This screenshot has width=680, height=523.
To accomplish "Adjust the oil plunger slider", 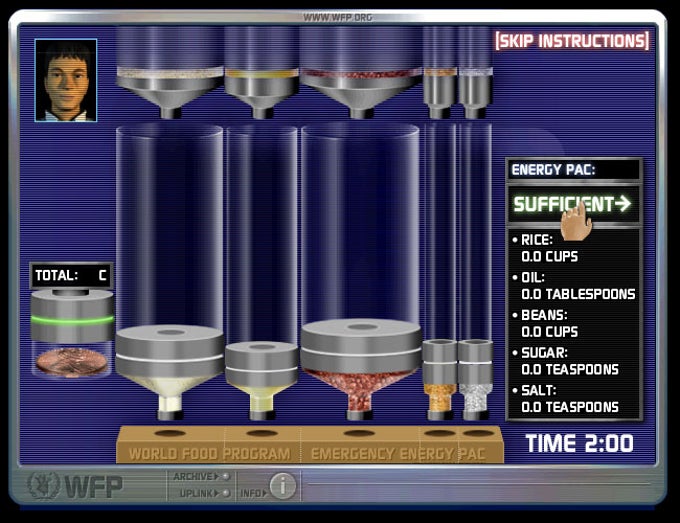I will coord(262,363).
